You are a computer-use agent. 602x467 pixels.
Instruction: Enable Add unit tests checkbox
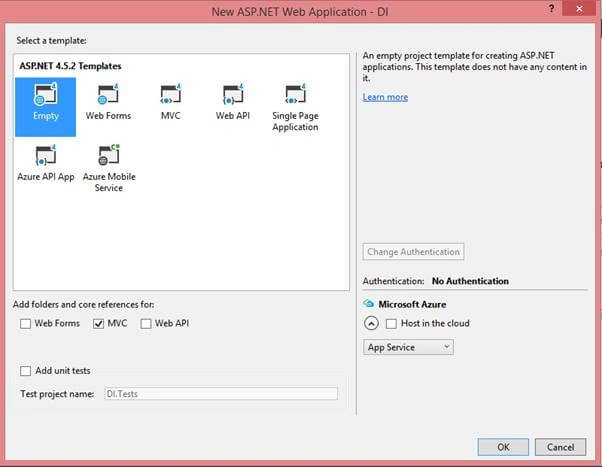(25, 371)
